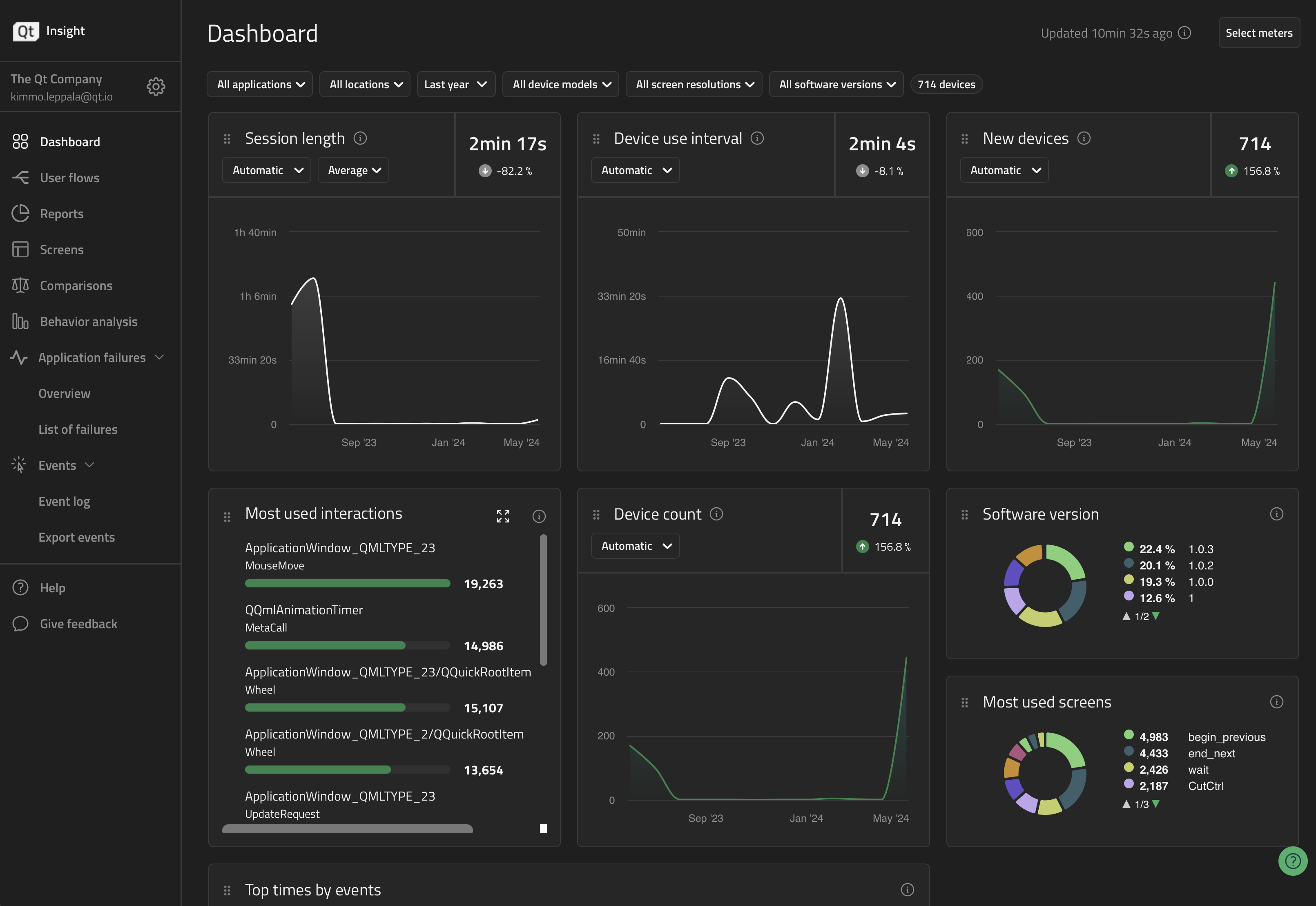Viewport: 1316px width, 906px height.
Task: Open the Average dropdown in Session length
Action: point(354,170)
